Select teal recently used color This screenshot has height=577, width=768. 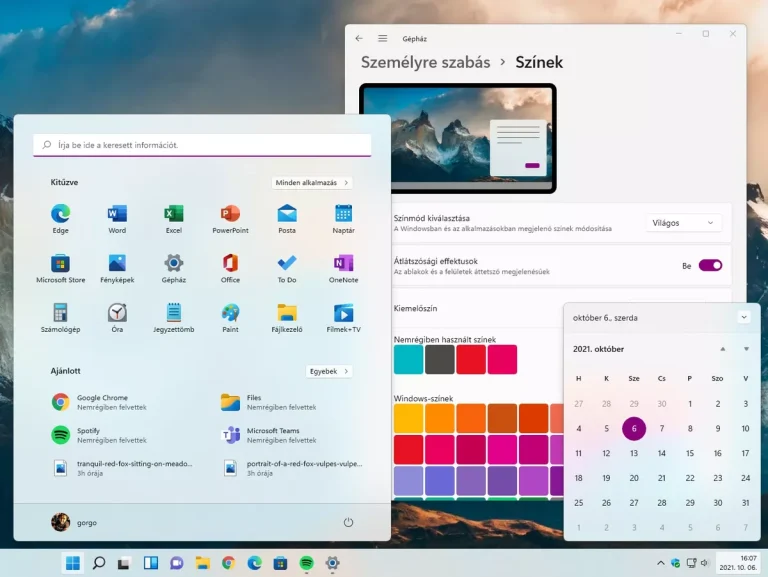point(408,360)
